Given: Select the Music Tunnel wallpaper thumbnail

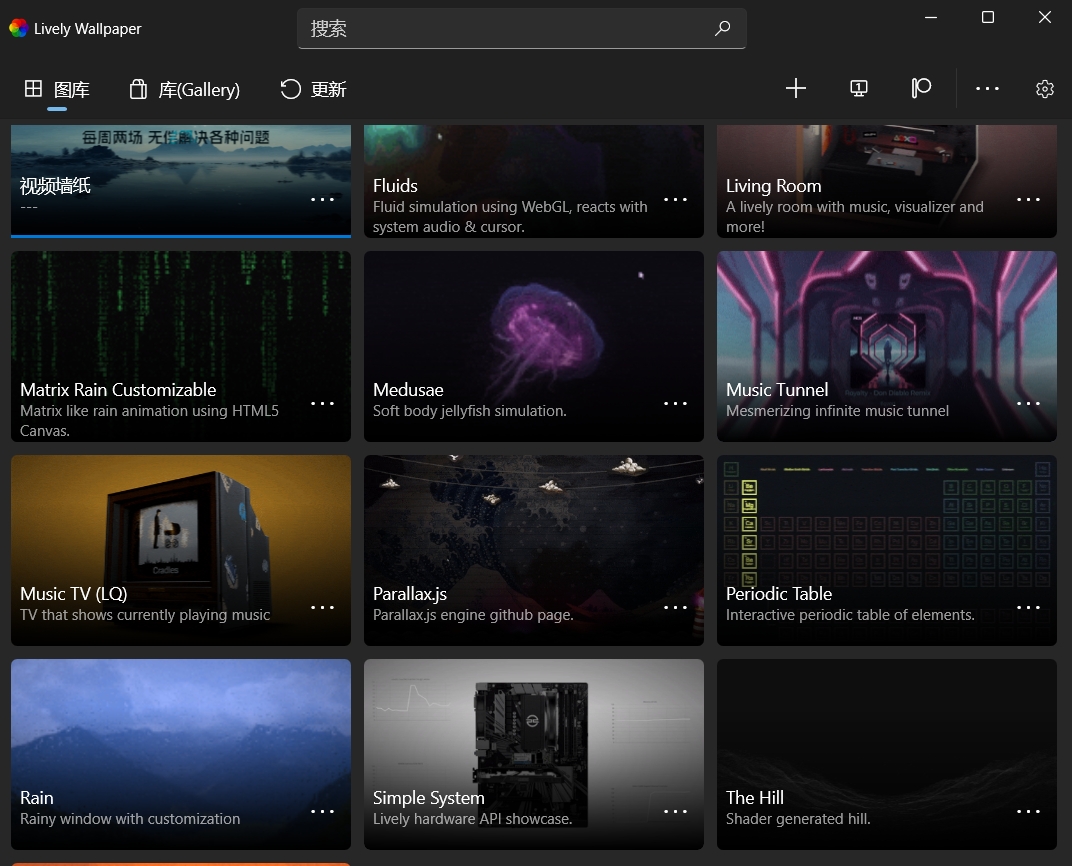Looking at the screenshot, I should click(x=887, y=346).
